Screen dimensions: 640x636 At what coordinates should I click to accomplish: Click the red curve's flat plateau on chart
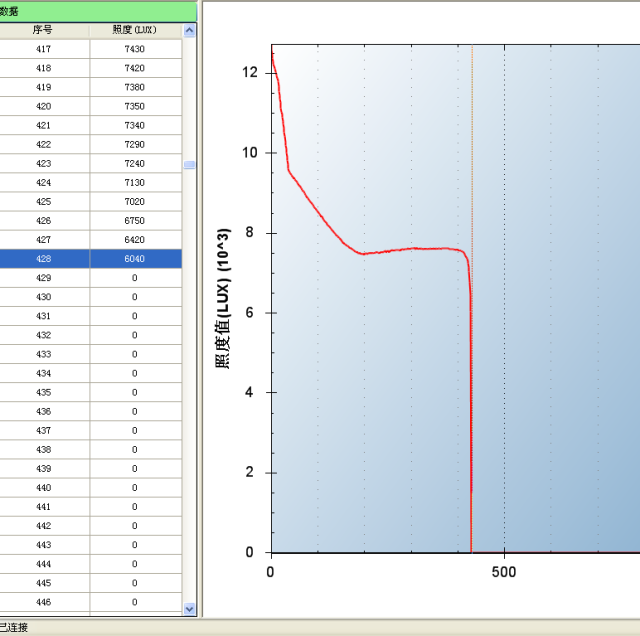(x=410, y=248)
